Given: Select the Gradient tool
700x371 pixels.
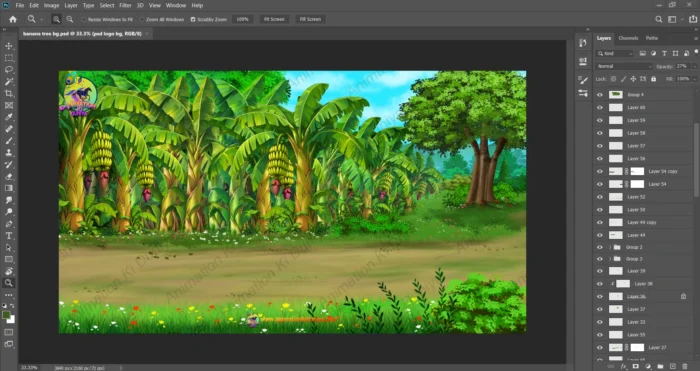Looking at the screenshot, I should pyautogui.click(x=8, y=188).
